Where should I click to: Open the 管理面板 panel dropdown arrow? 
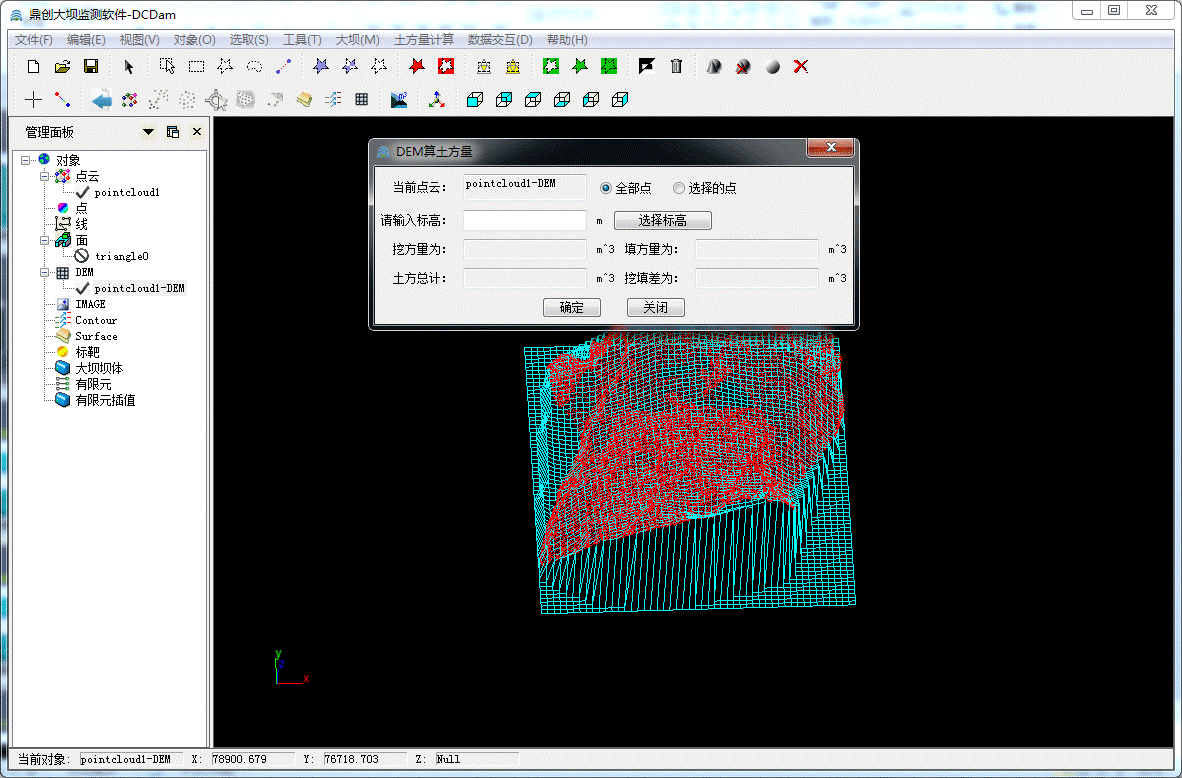coord(149,132)
